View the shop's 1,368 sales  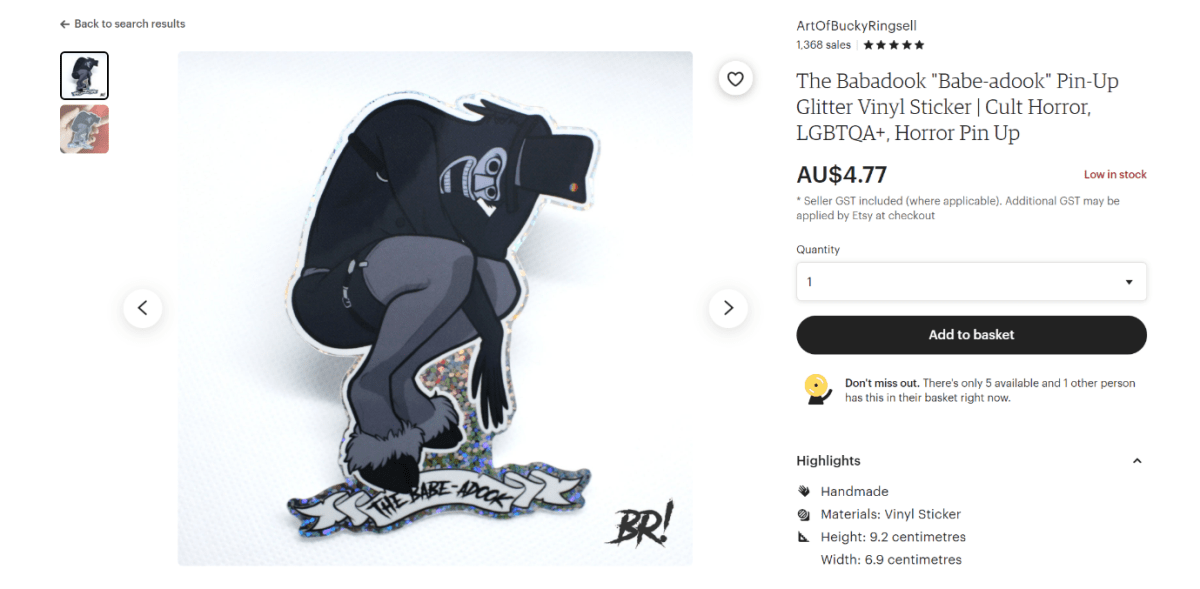pyautogui.click(x=823, y=45)
